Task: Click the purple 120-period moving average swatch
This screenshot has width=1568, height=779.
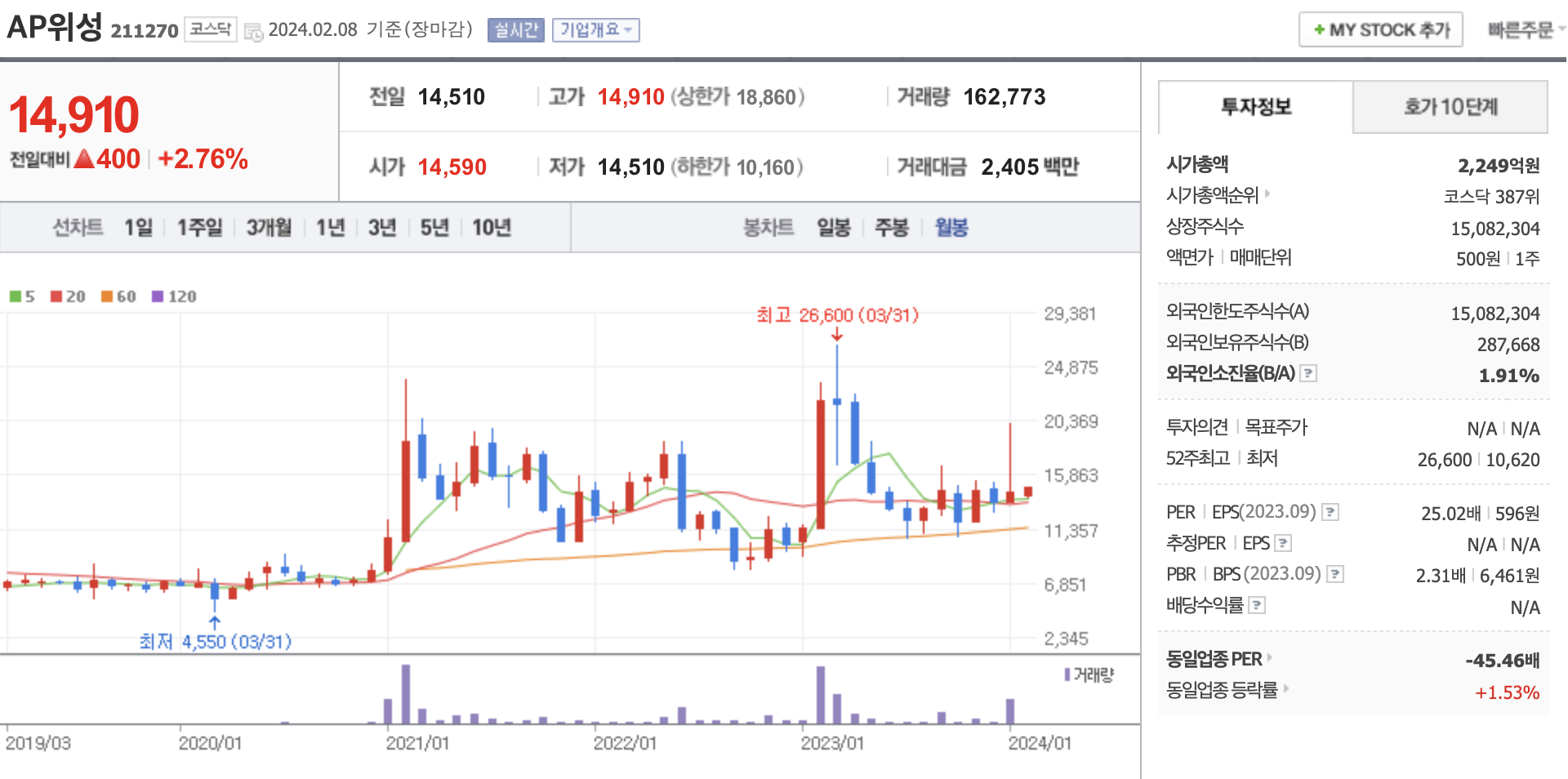Action: [x=158, y=296]
